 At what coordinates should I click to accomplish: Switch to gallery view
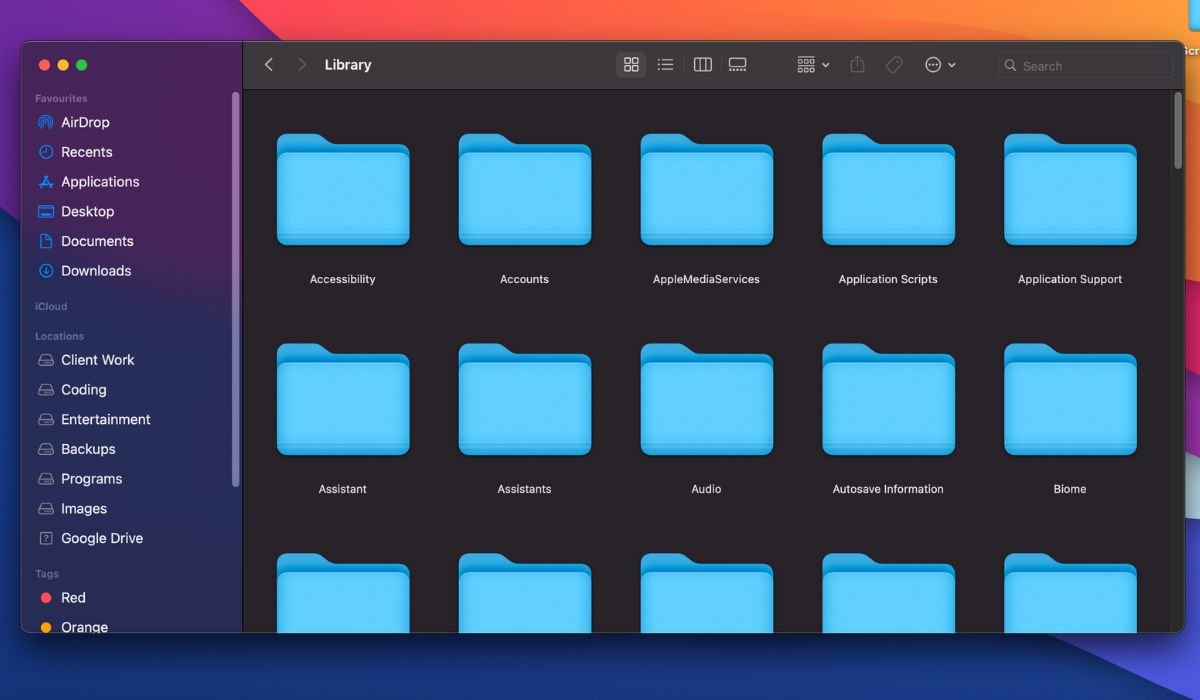[738, 65]
